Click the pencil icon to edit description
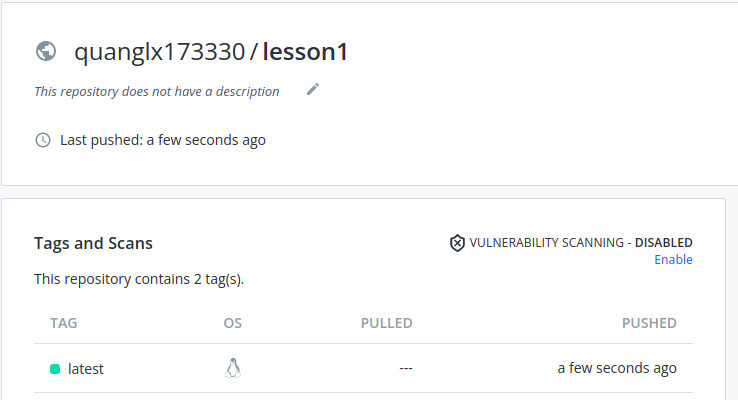 click(313, 90)
